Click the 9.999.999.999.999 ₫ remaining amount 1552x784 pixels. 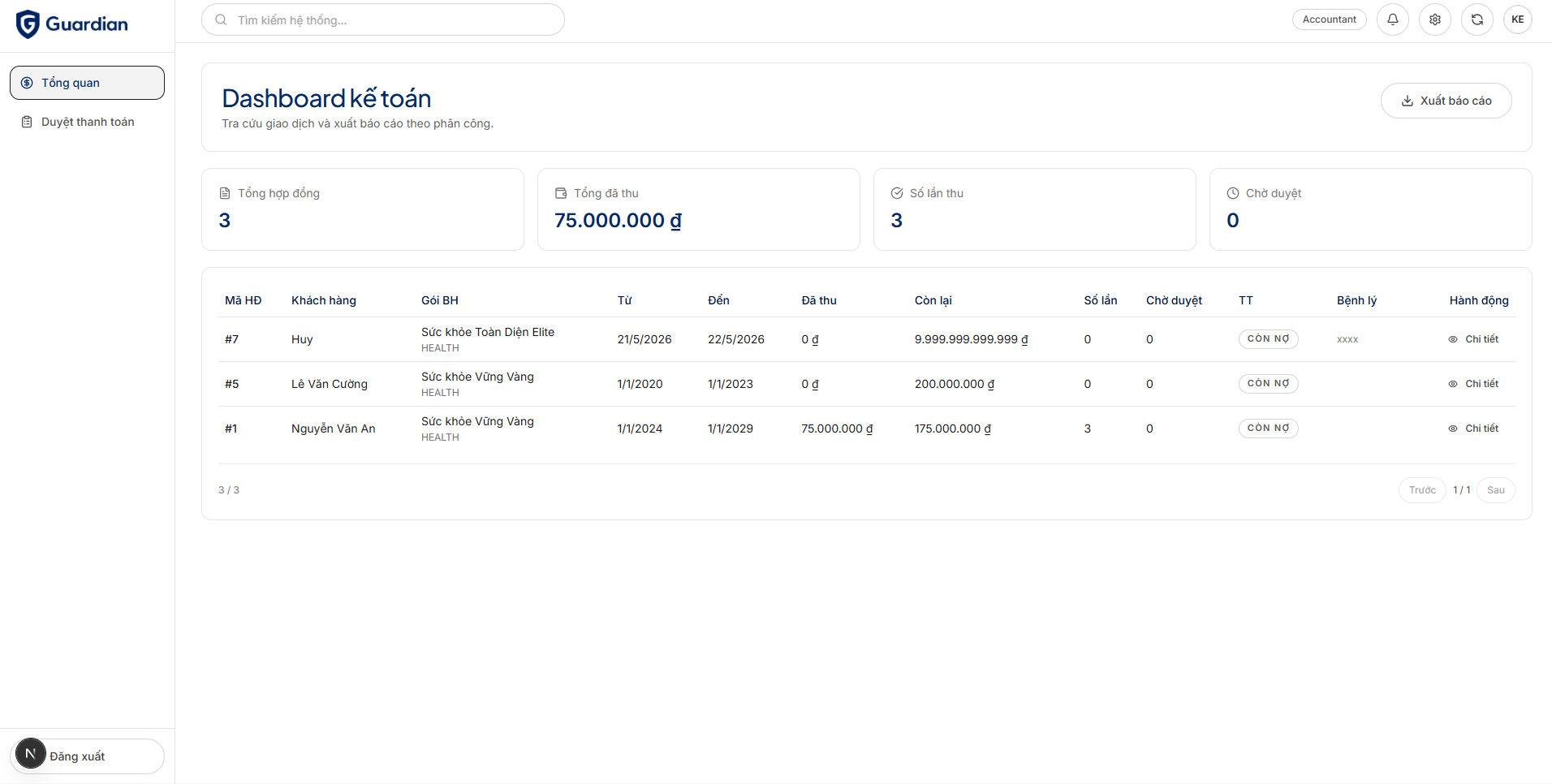[972, 339]
